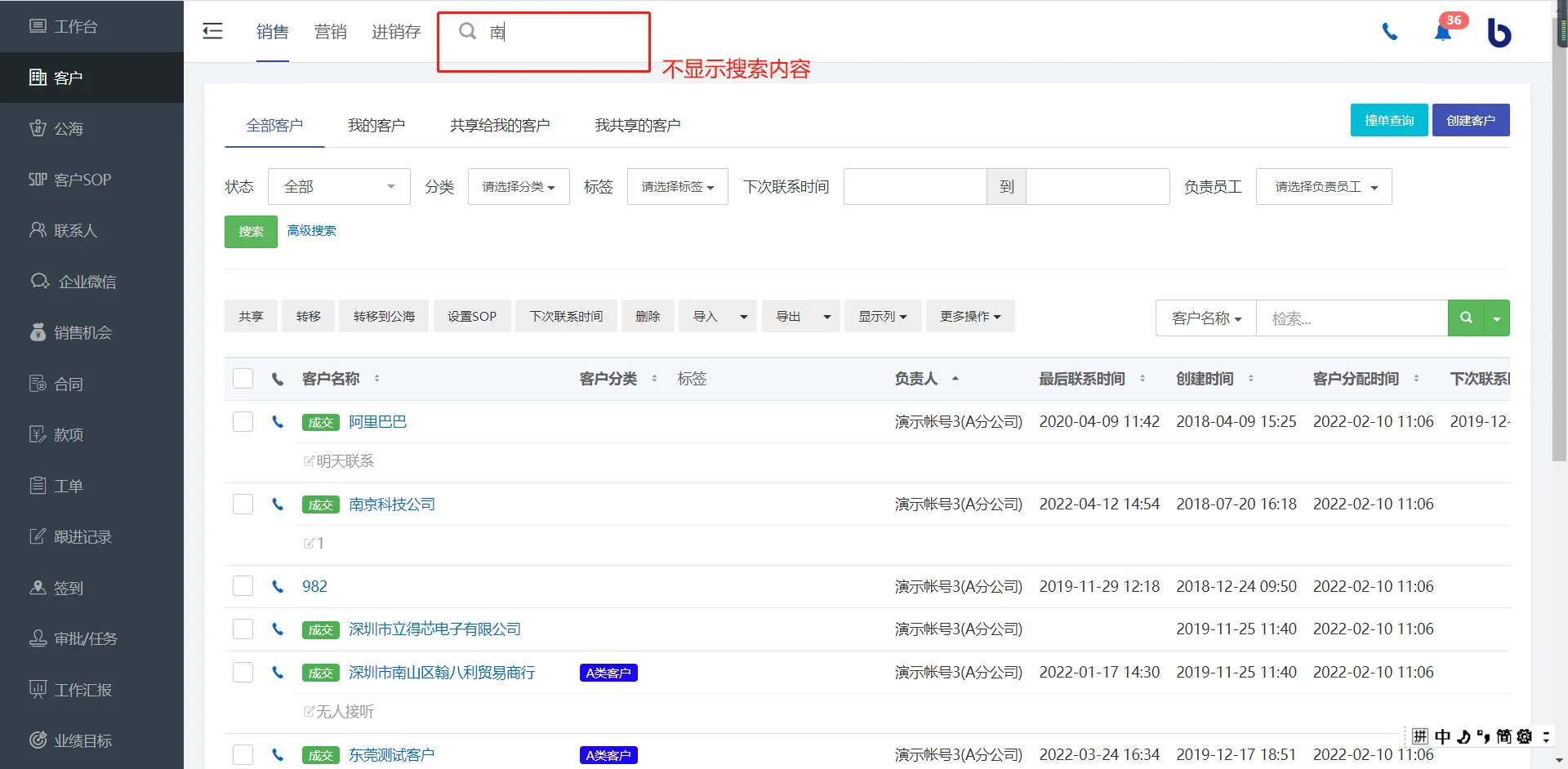The image size is (1568, 769).
Task: Call 阿里巴巴 using its phone icon
Action: 278,422
